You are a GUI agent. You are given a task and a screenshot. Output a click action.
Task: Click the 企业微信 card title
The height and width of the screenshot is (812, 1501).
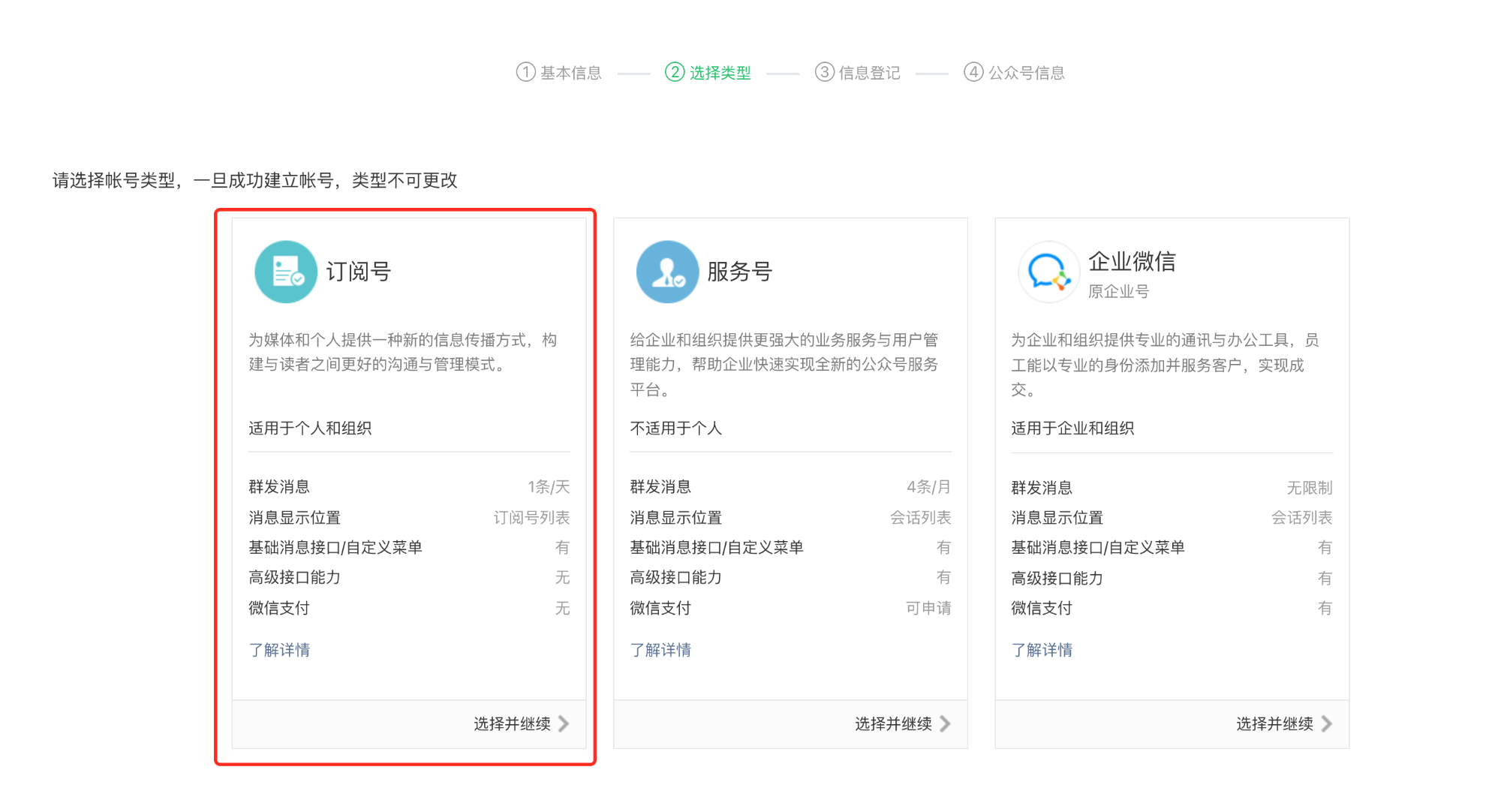1132,261
